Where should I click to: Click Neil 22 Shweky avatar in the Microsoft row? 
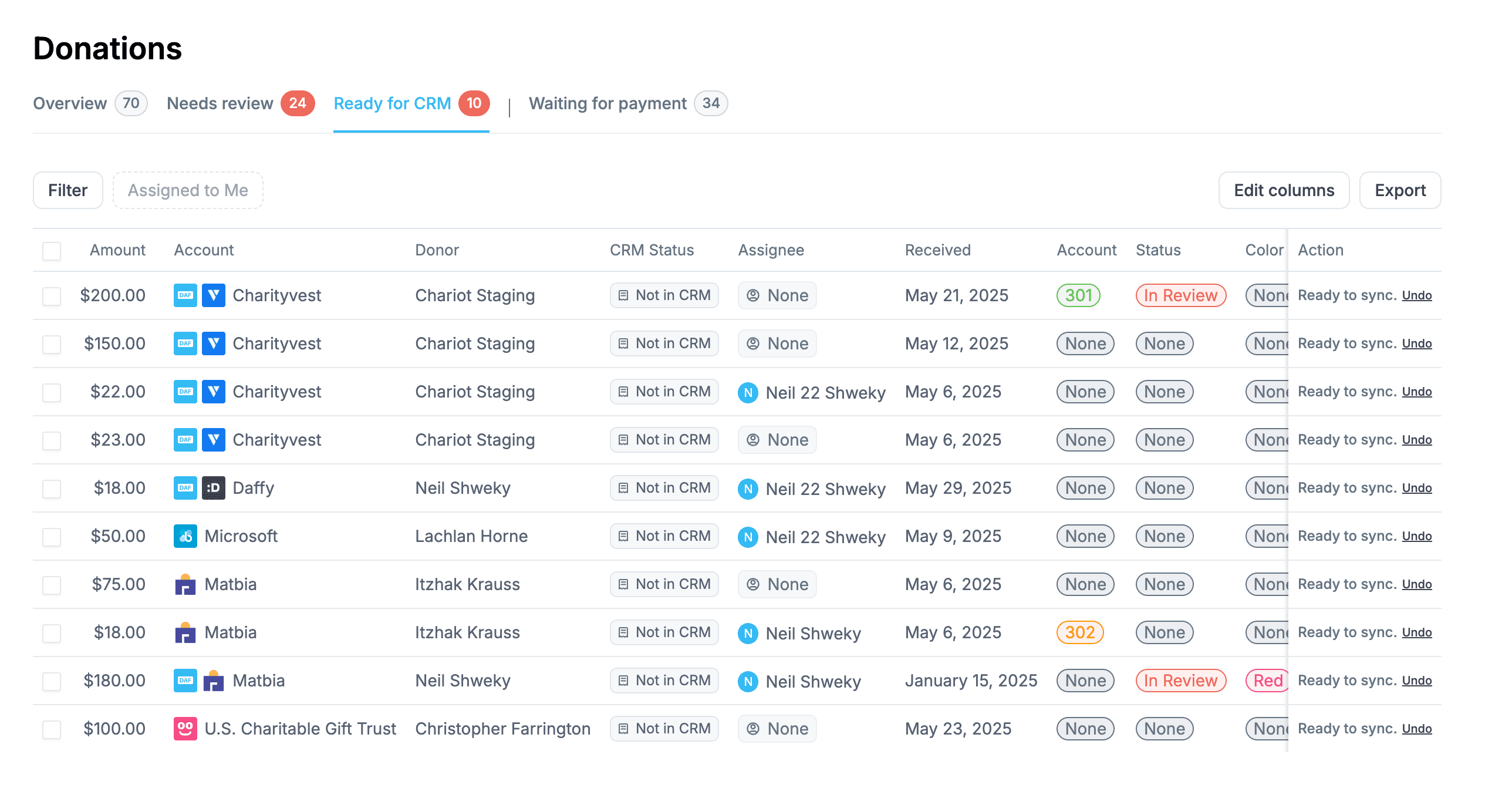tap(748, 537)
